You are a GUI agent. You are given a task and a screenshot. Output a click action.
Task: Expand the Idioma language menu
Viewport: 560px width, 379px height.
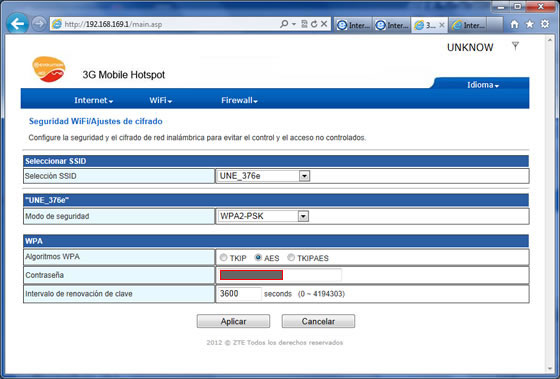click(482, 85)
